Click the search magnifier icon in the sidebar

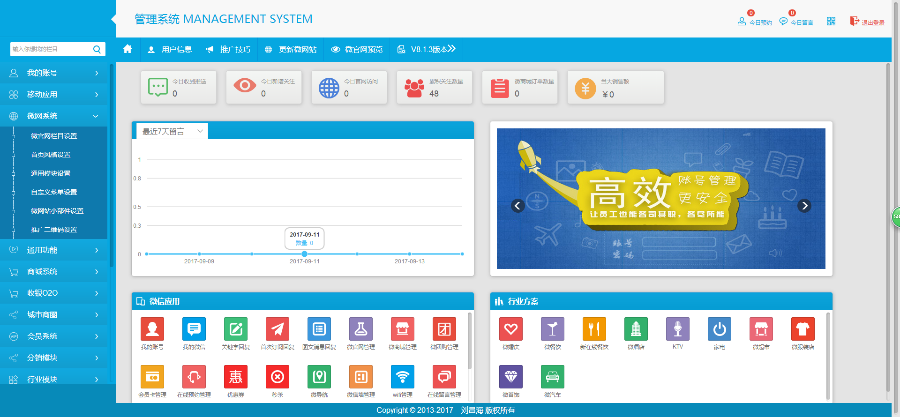coord(97,48)
